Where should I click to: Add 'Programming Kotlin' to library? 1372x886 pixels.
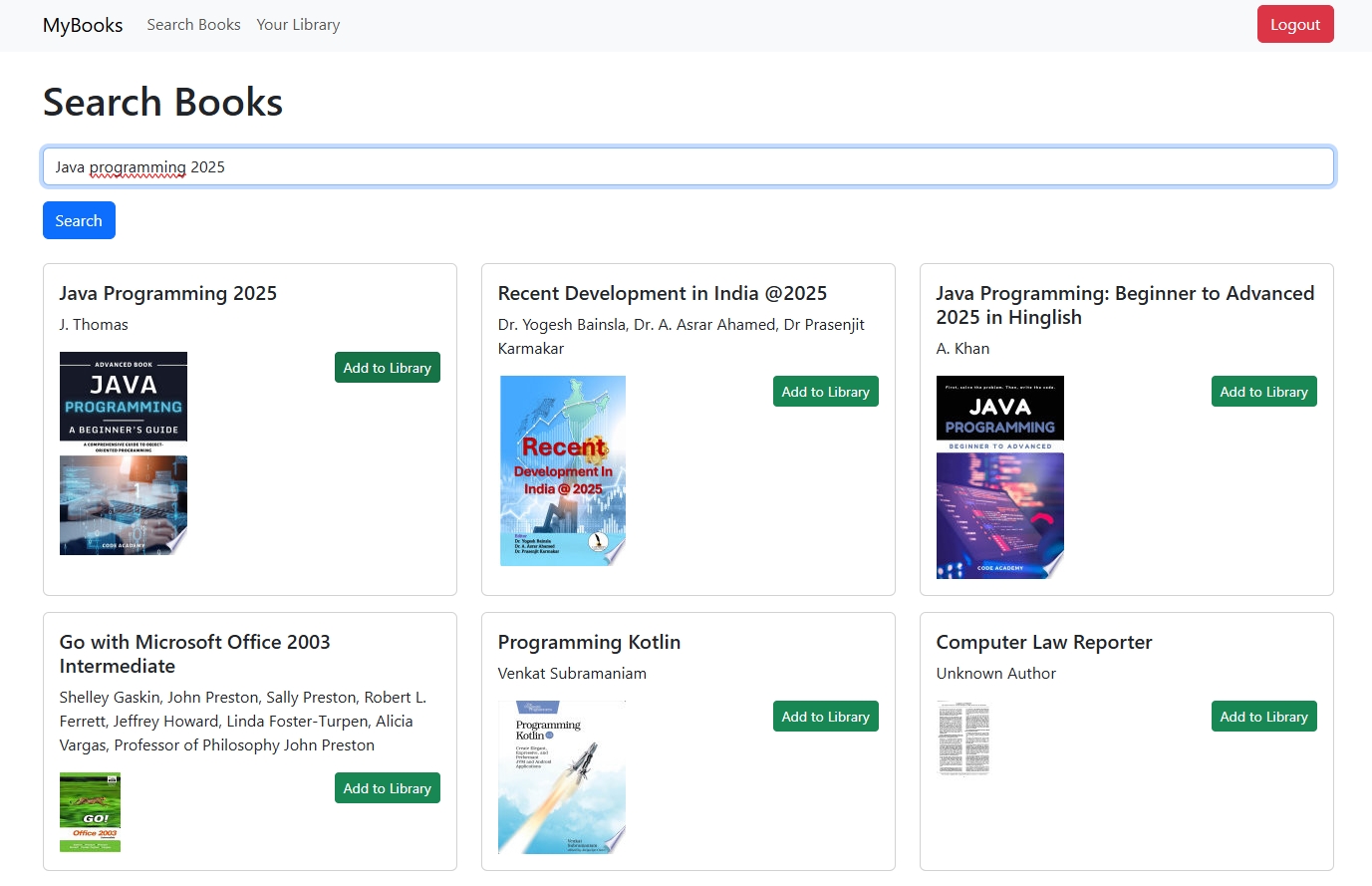pos(825,716)
